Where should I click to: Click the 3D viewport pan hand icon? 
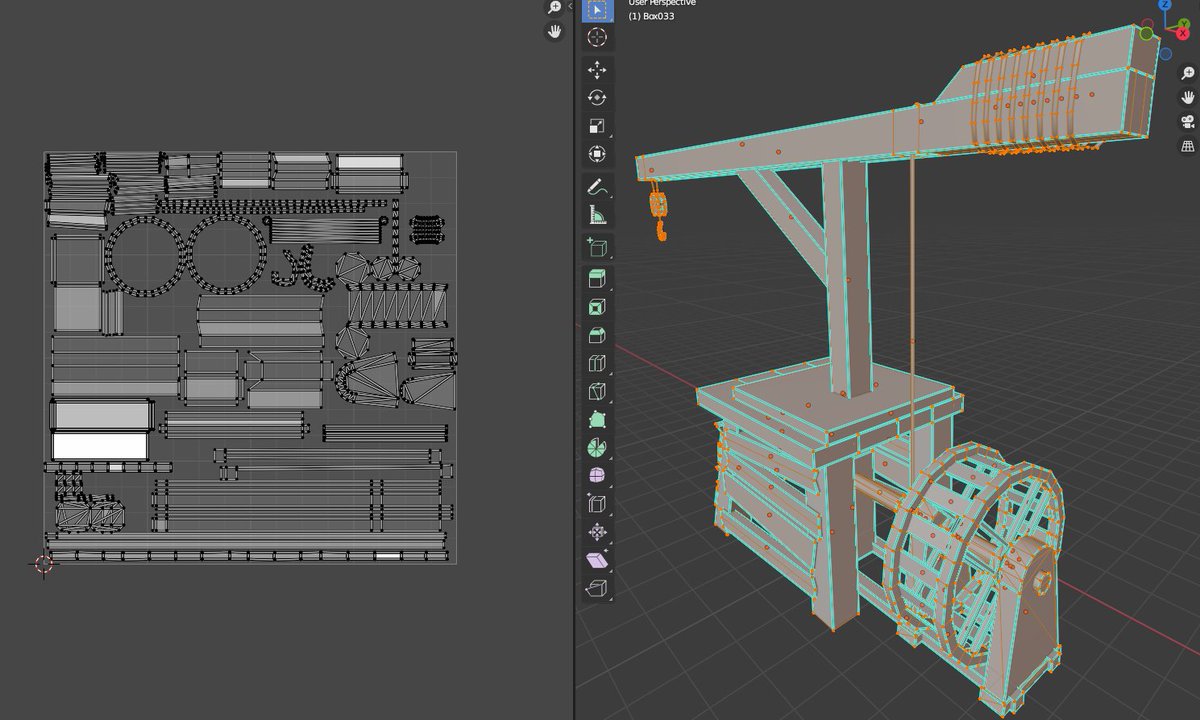(1188, 98)
